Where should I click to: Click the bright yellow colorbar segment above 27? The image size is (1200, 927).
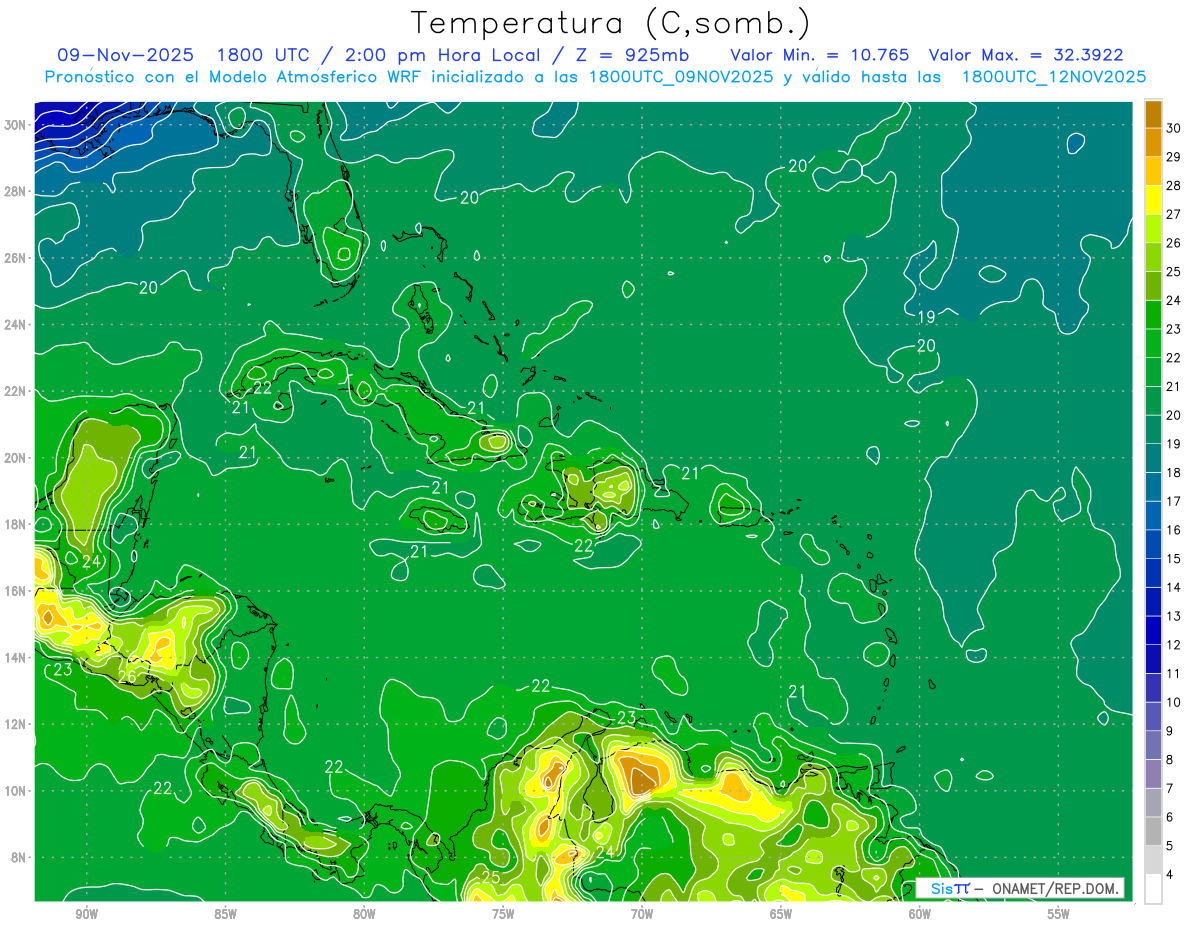(x=1153, y=200)
